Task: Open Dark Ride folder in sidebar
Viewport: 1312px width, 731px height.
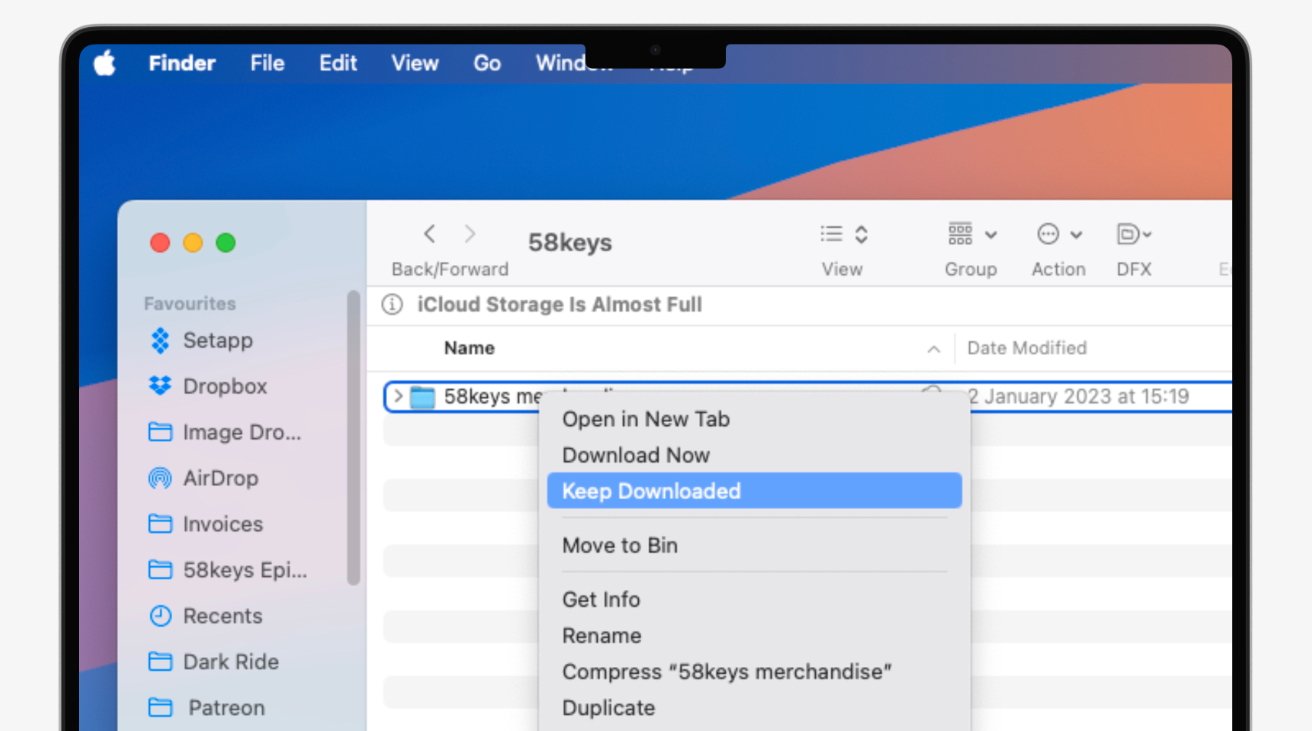Action: coord(213,662)
